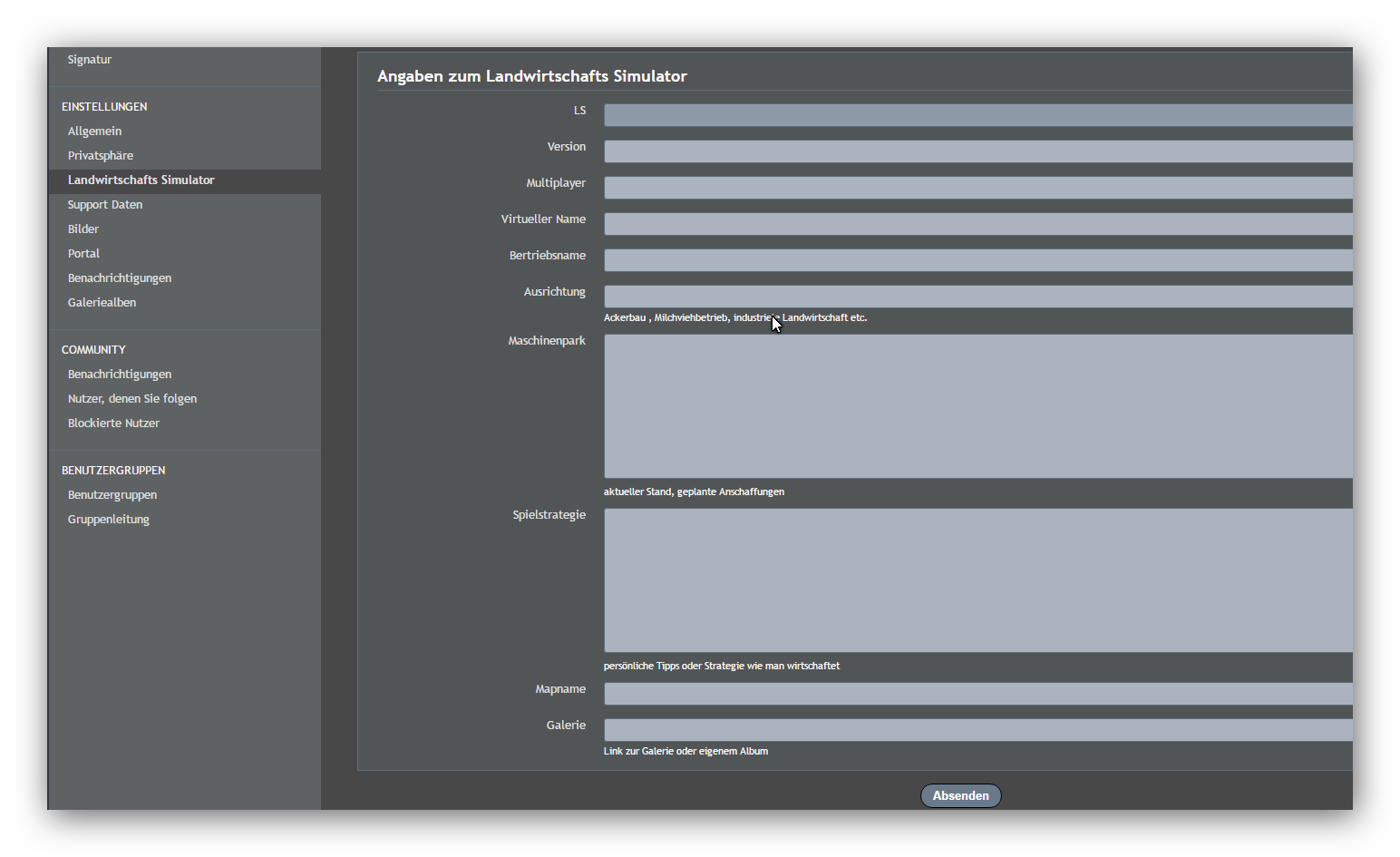Screen dimensions: 1400x857
Task: Click the Mapname input field
Action: point(977,694)
